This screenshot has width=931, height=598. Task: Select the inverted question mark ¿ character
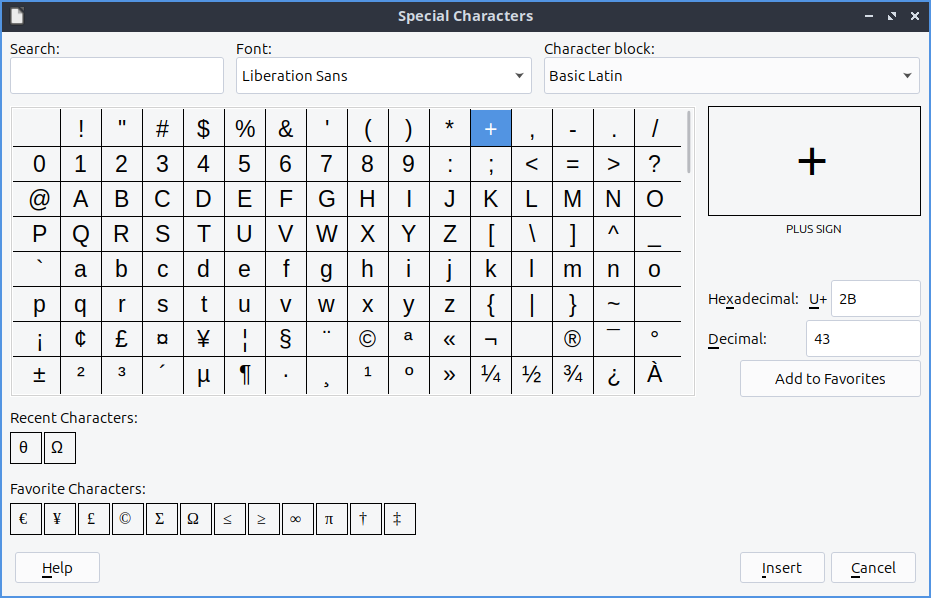tap(613, 375)
